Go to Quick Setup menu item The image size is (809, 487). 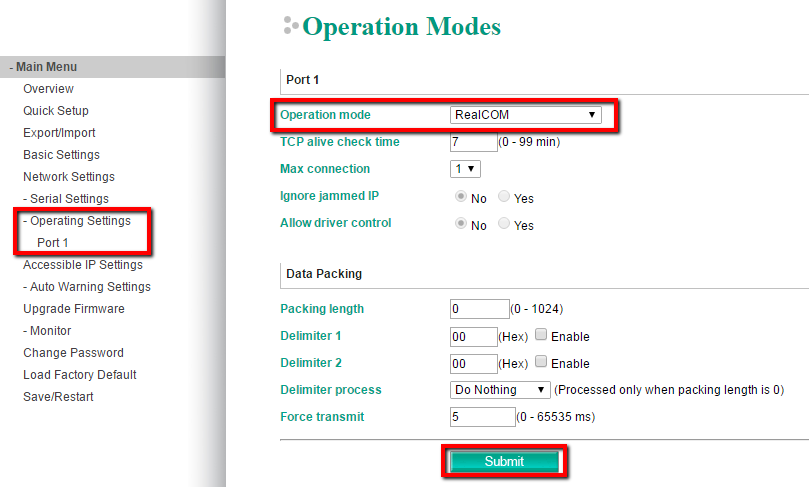pyautogui.click(x=56, y=111)
